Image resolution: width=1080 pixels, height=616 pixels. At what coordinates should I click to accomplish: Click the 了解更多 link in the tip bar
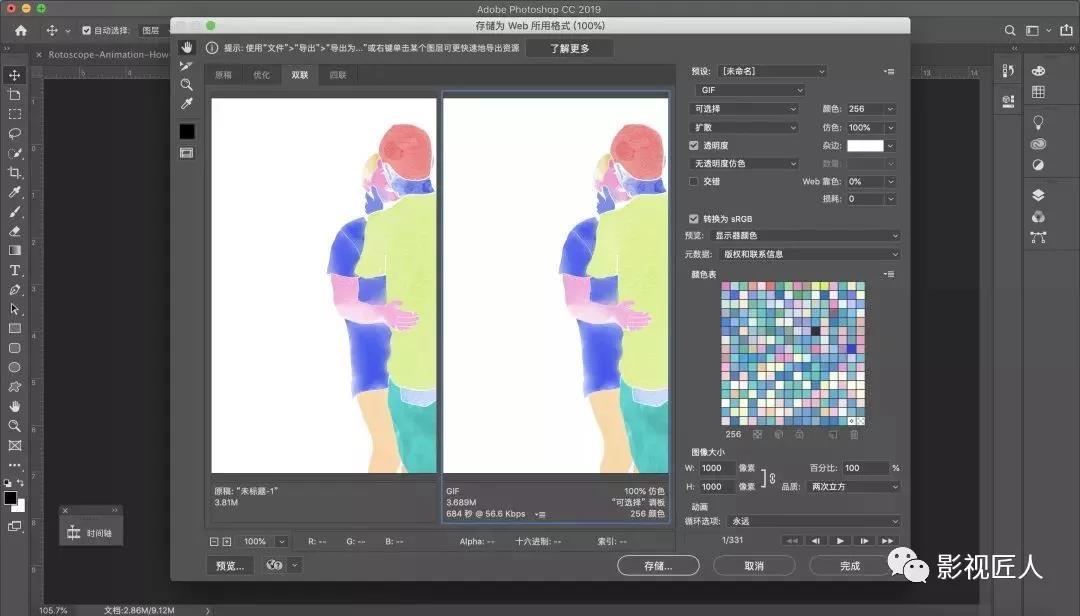(571, 47)
